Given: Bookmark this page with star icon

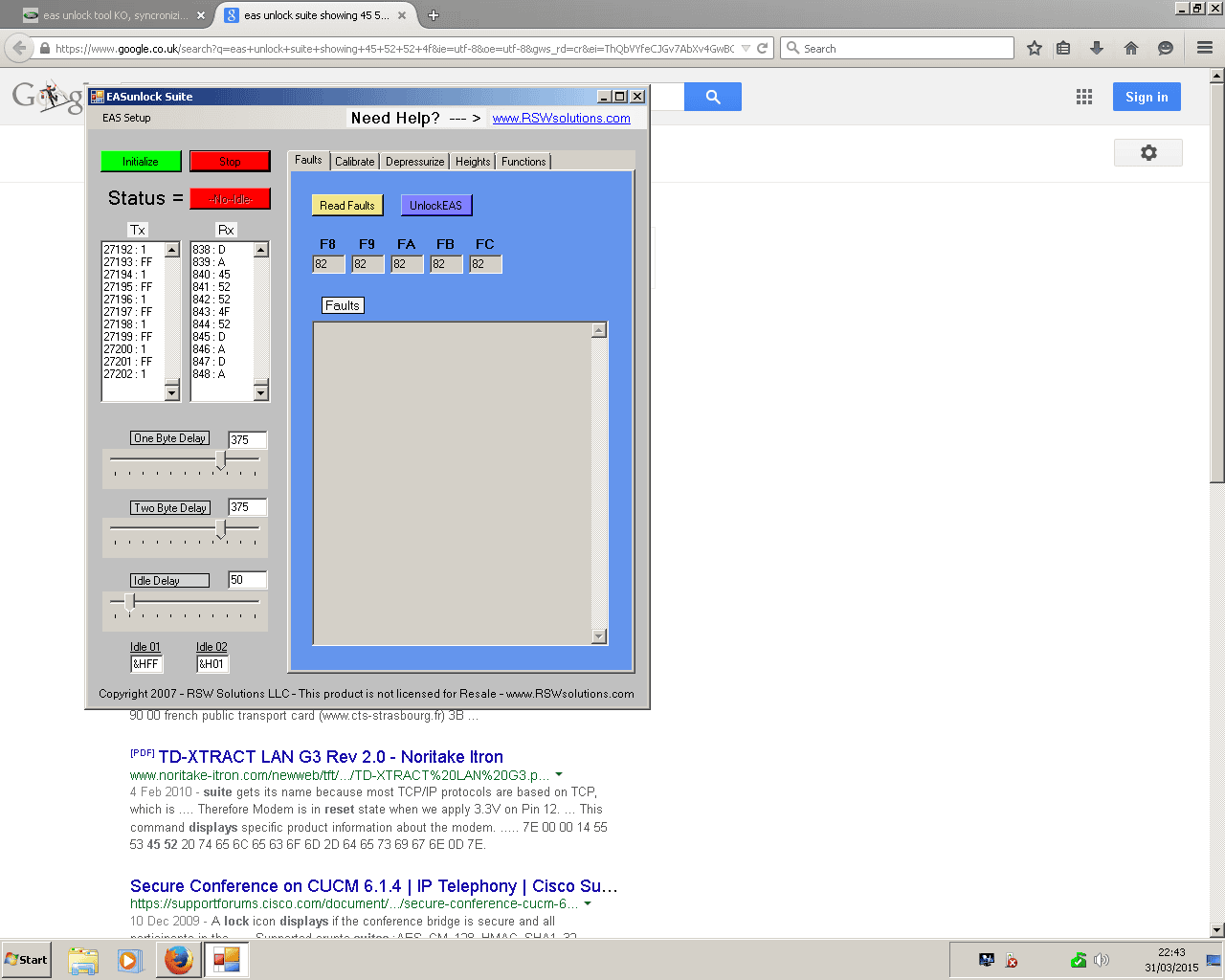Looking at the screenshot, I should tap(1035, 48).
